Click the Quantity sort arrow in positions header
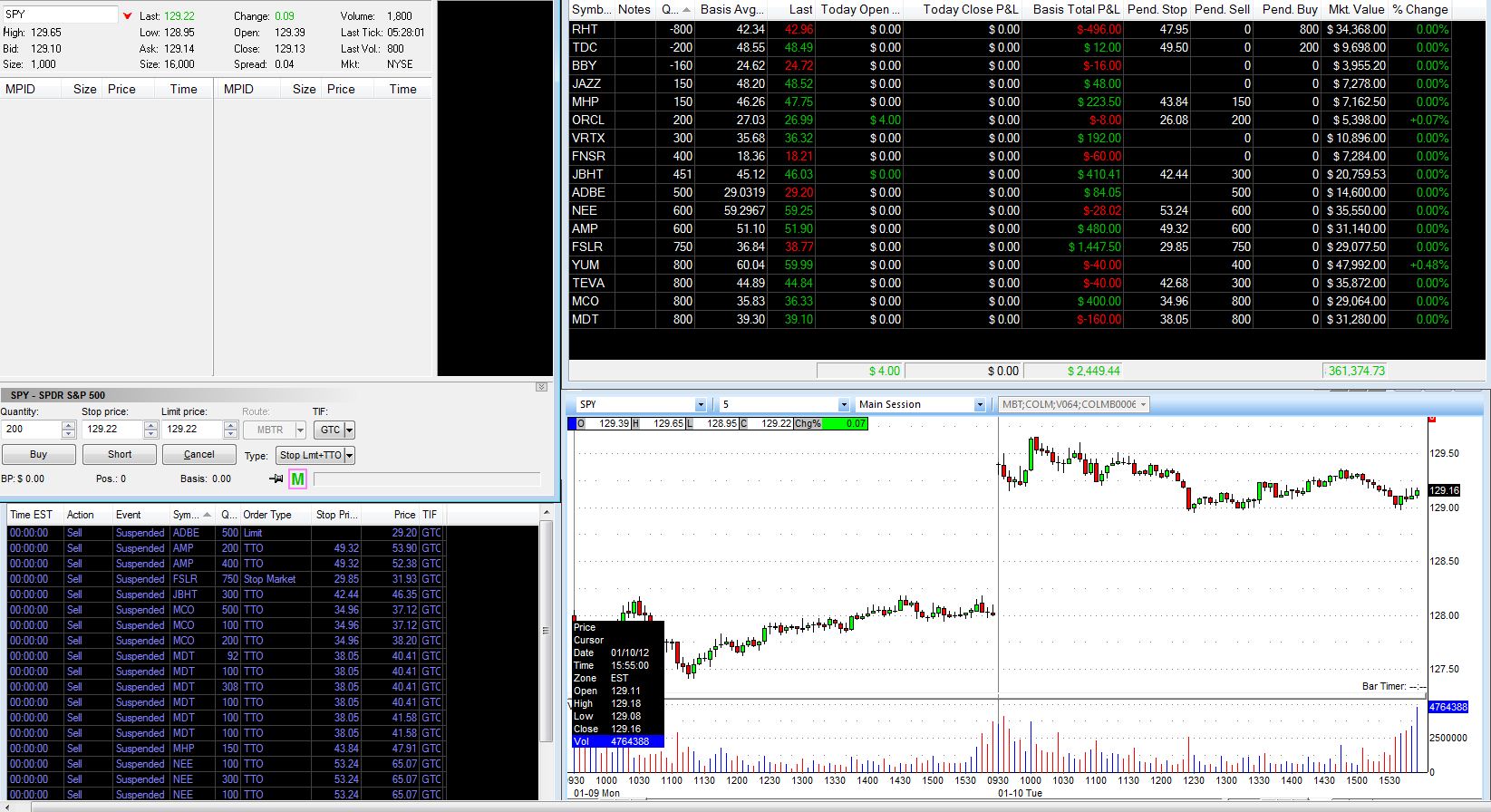 [685, 10]
